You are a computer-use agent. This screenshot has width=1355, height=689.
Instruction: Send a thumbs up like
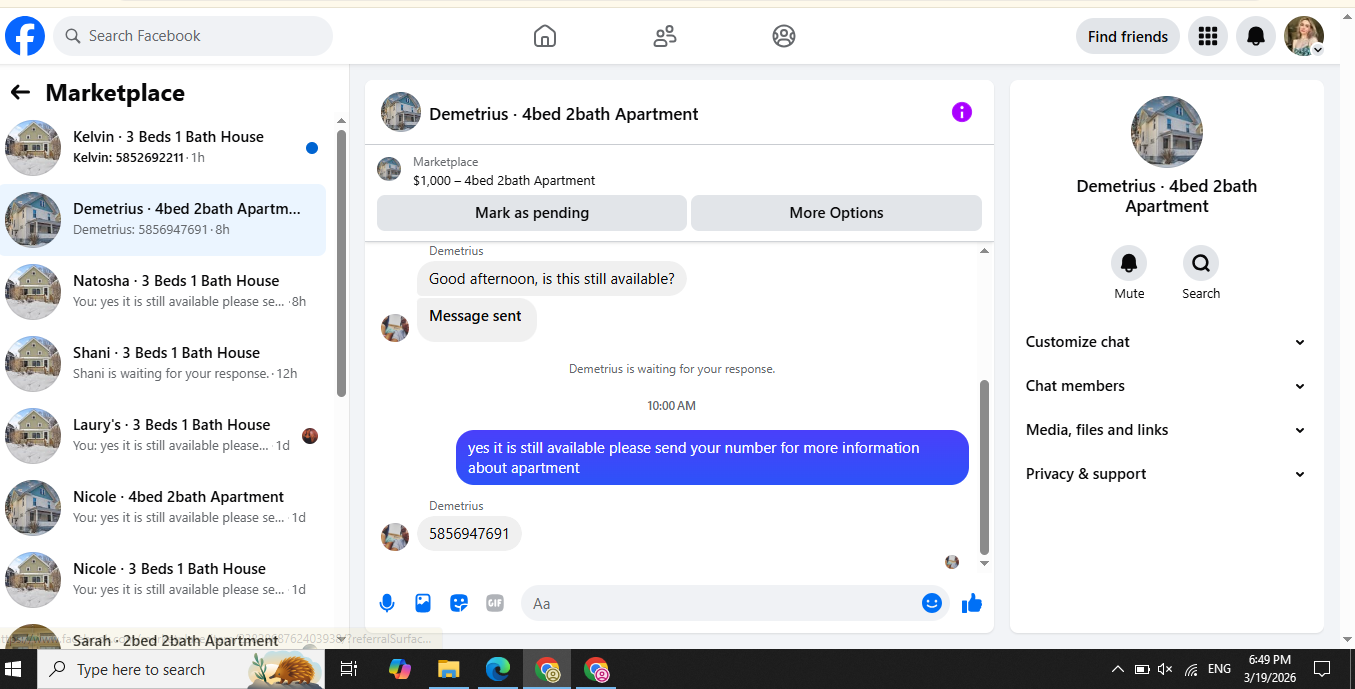972,603
